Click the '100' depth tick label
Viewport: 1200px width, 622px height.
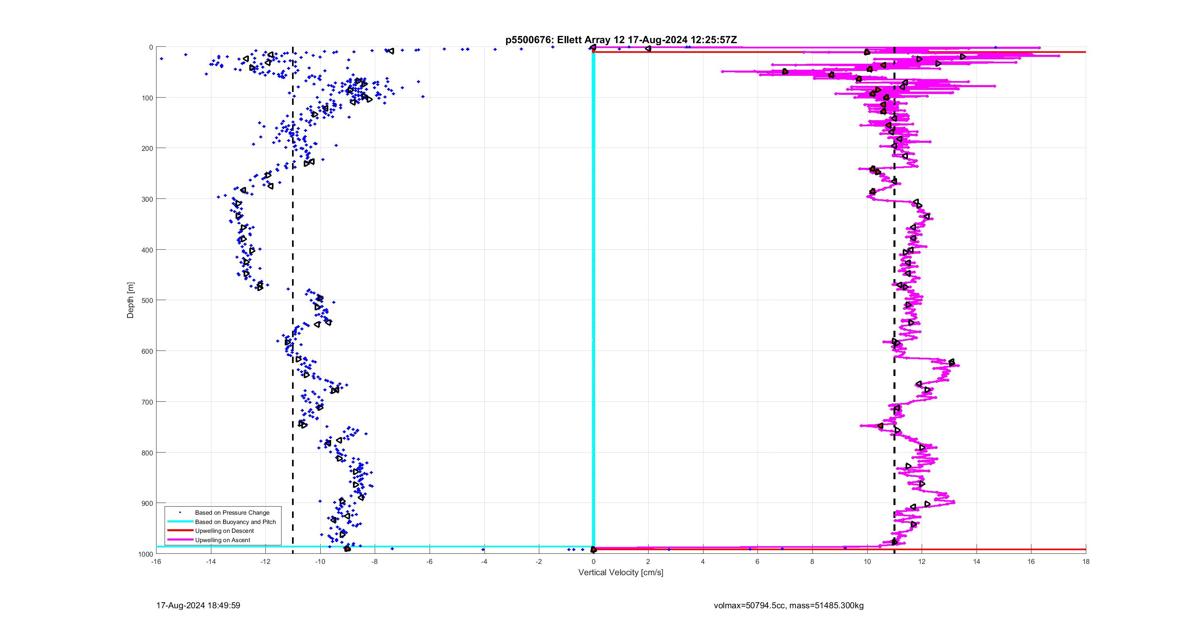(146, 98)
